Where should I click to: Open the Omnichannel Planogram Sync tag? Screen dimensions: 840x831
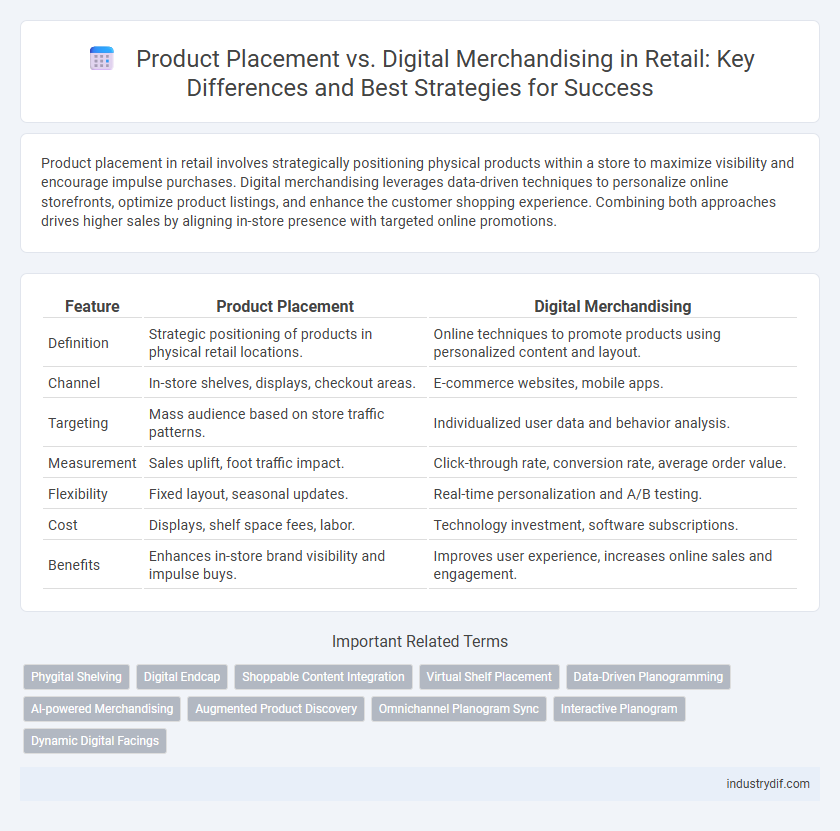pos(459,708)
